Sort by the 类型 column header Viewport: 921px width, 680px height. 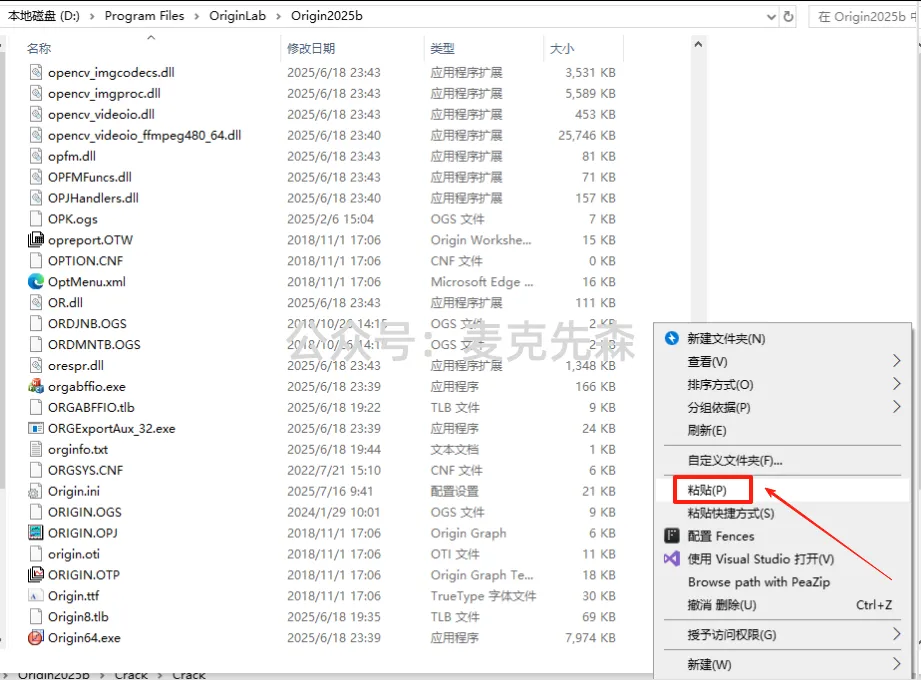pos(442,49)
